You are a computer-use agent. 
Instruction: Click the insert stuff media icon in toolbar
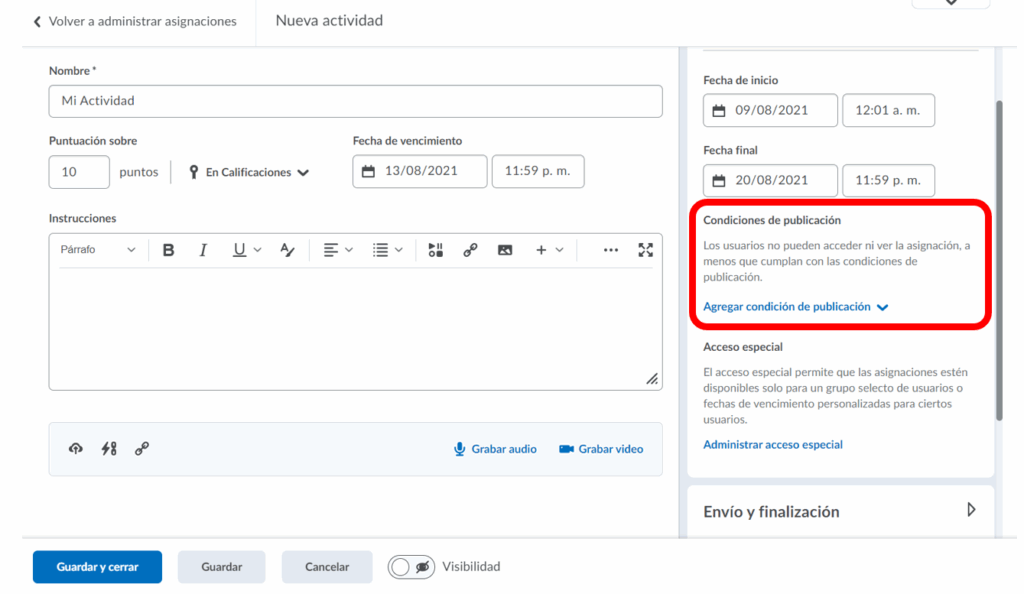tap(435, 250)
